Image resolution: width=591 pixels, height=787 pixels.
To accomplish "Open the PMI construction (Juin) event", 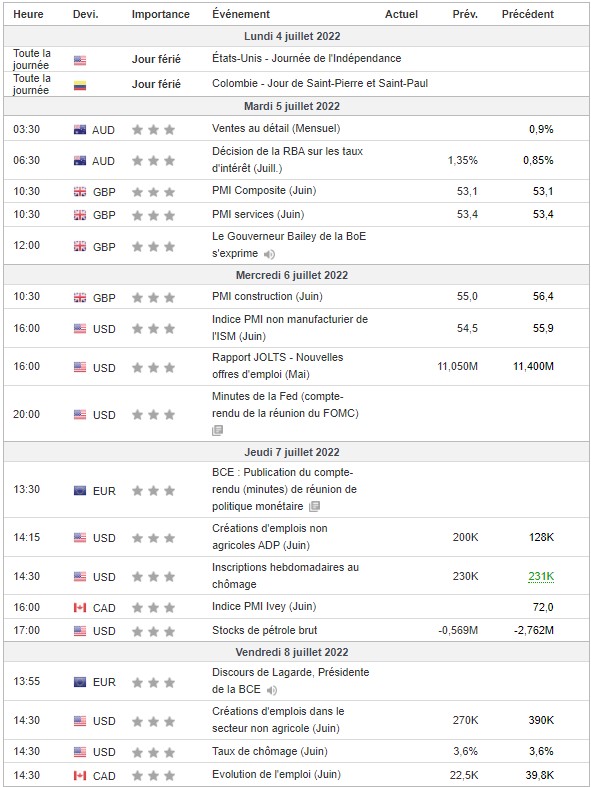I will click(267, 297).
